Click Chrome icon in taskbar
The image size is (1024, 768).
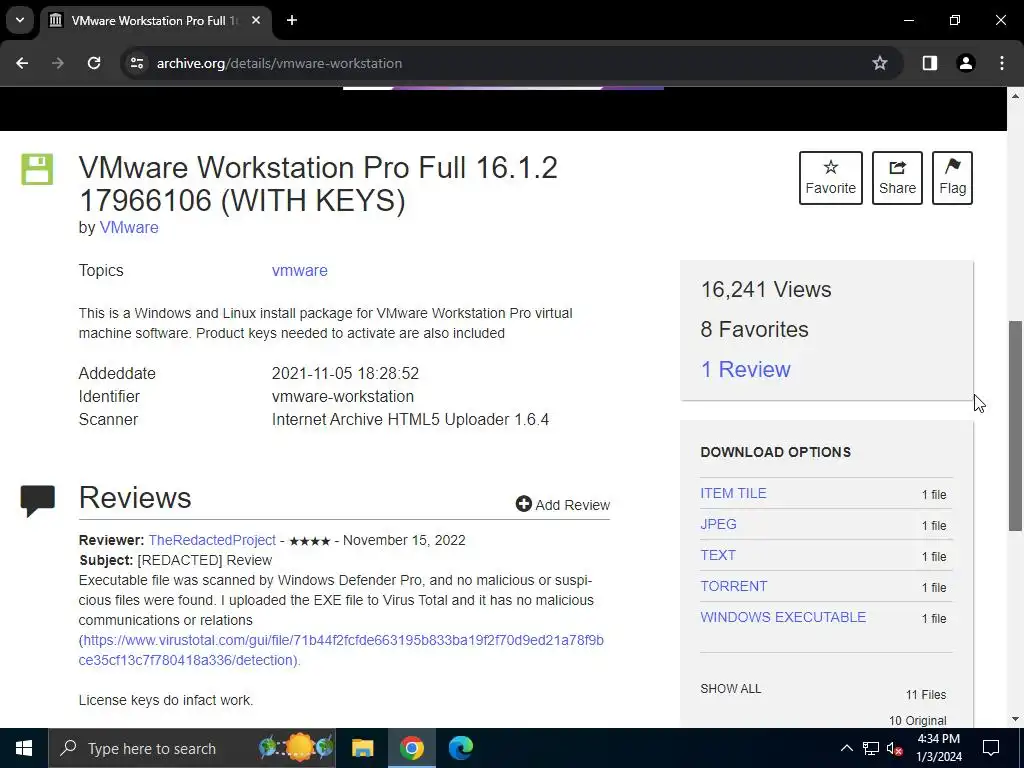coord(411,748)
